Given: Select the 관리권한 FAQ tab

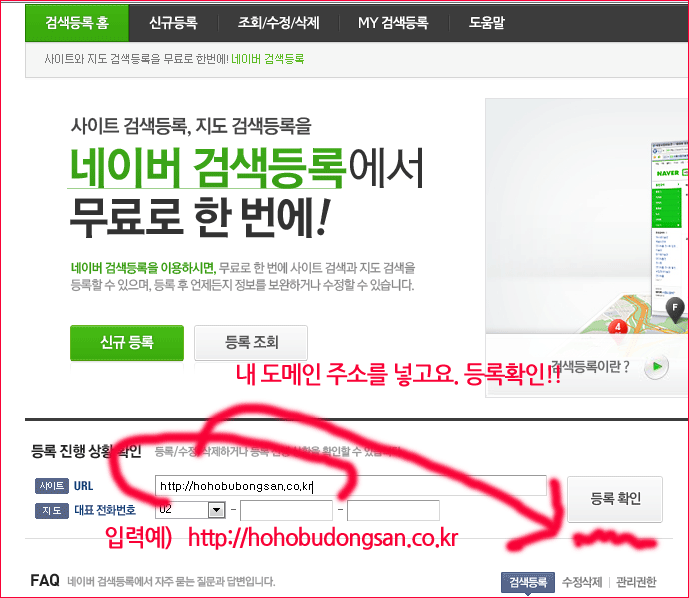Looking at the screenshot, I should pos(636,582).
